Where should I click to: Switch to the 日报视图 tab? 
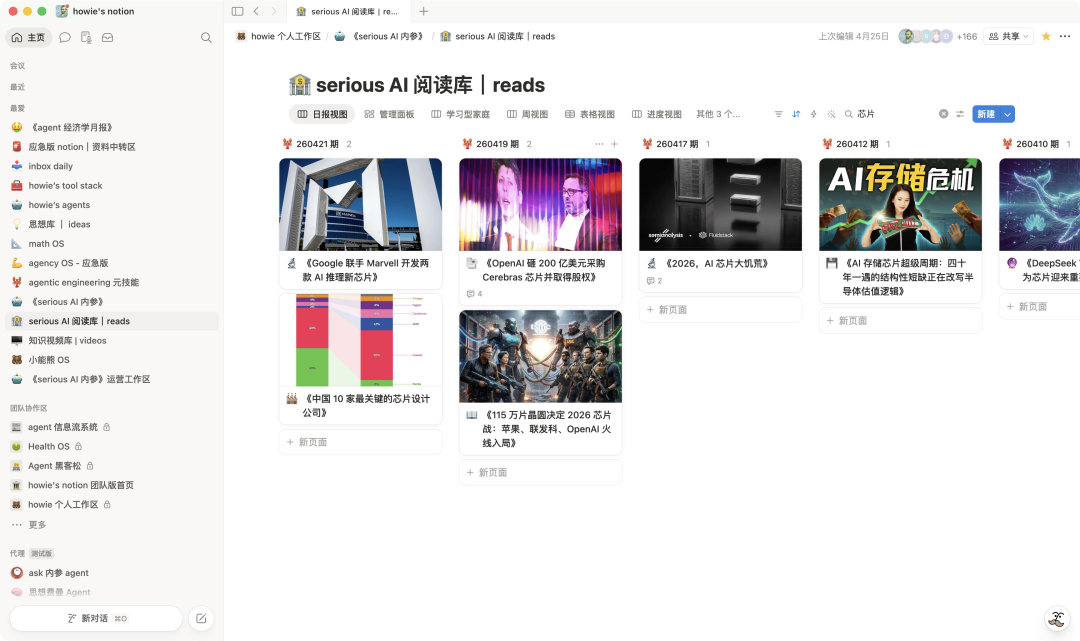[x=322, y=114]
